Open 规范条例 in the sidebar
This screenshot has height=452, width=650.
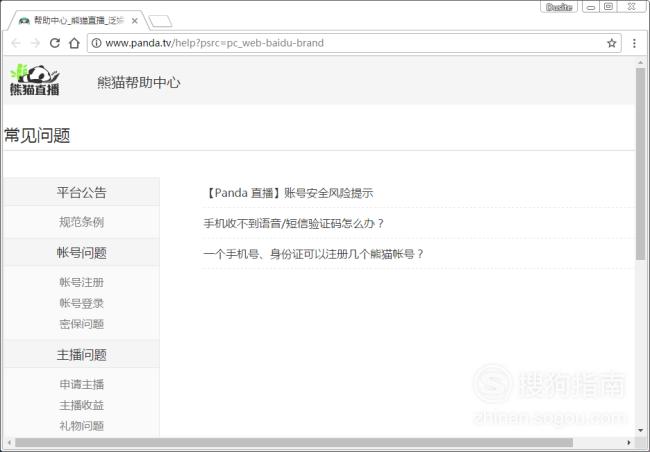(81, 222)
